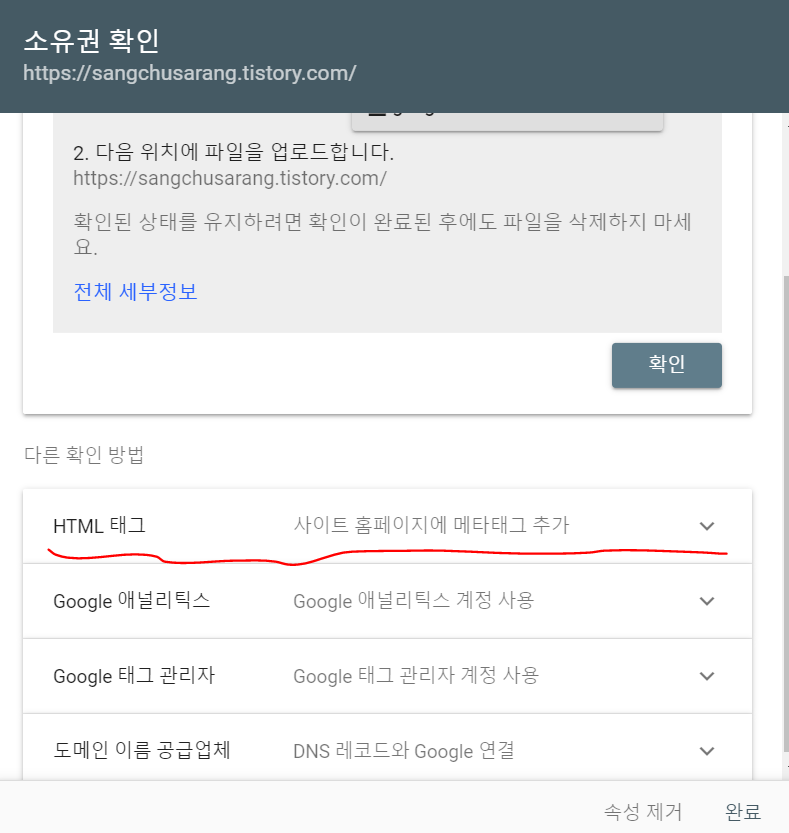
Task: Select the HTML 태그 method label
Action: (99, 526)
